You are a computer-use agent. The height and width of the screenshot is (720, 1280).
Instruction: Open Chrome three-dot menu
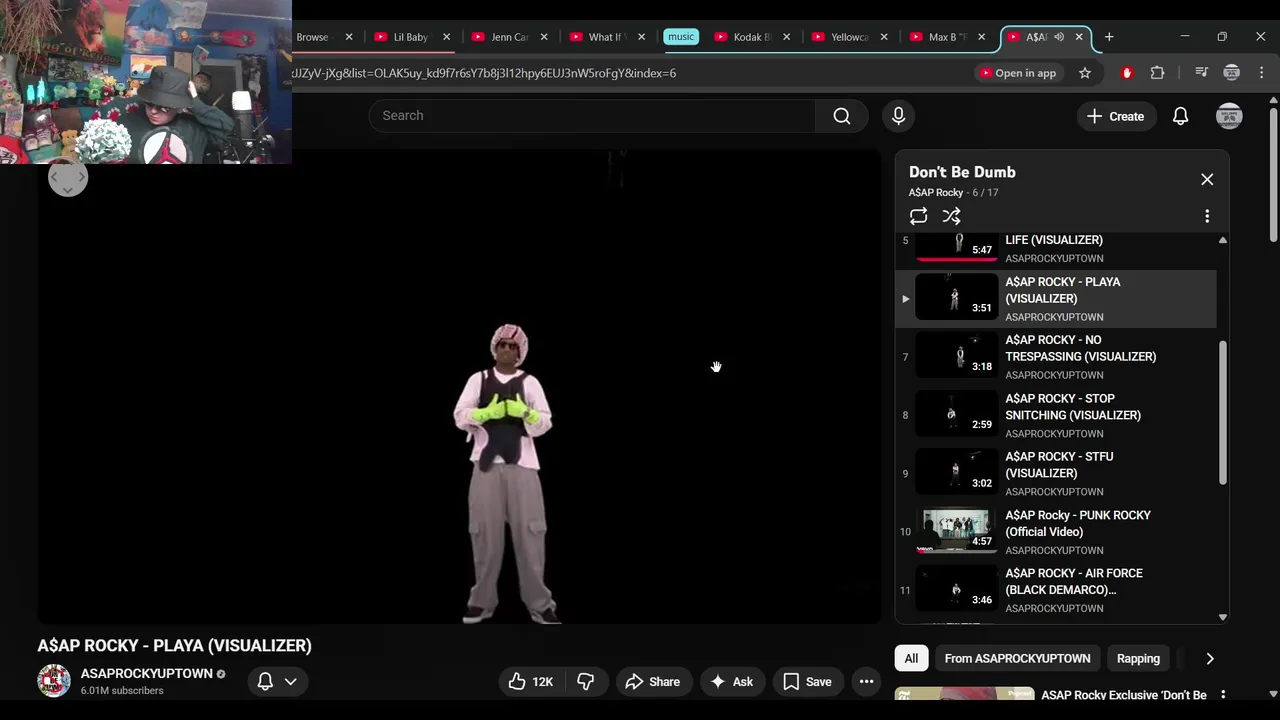coord(1261,73)
